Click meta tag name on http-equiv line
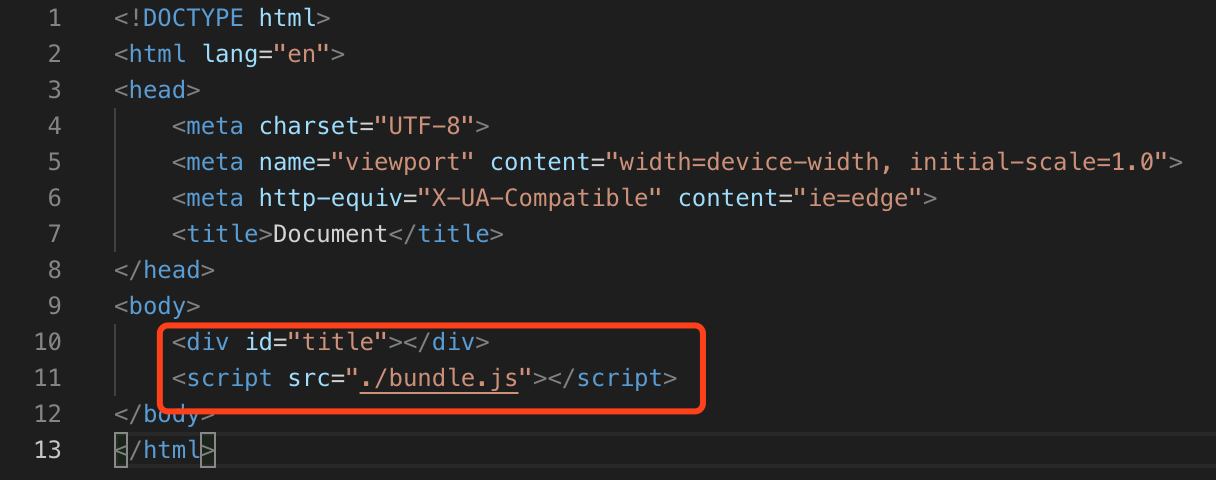 coord(216,198)
